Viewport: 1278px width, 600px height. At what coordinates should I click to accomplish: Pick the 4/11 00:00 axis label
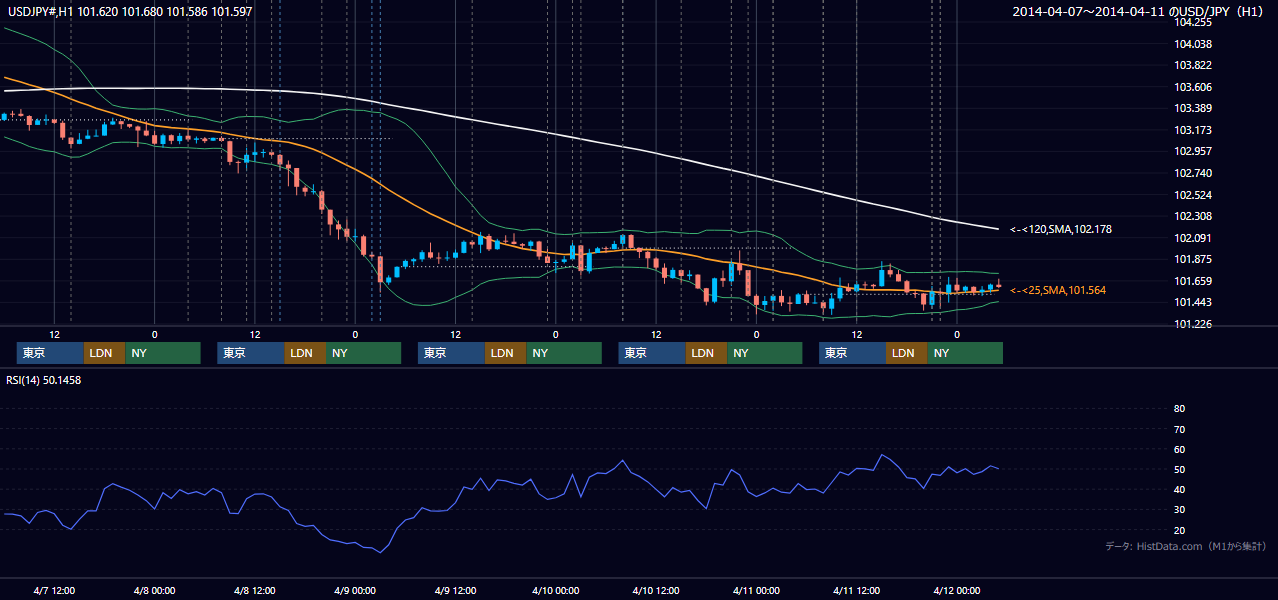[x=756, y=590]
